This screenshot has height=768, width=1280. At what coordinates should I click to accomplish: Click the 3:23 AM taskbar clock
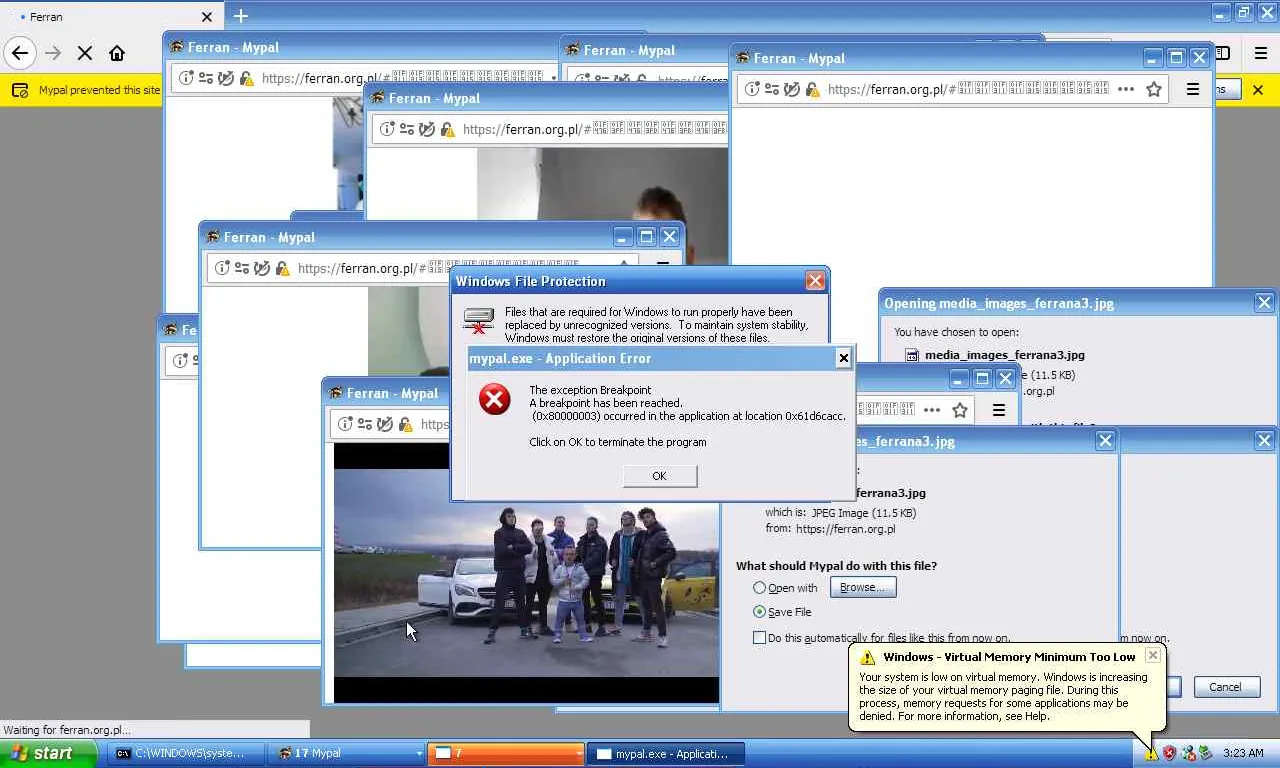tap(1243, 754)
